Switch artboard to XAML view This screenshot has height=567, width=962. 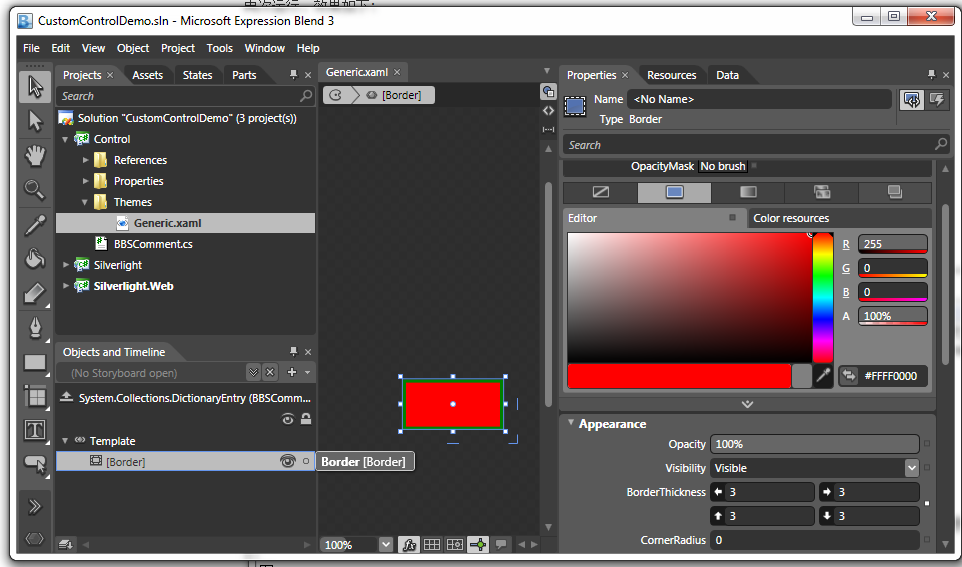click(548, 111)
